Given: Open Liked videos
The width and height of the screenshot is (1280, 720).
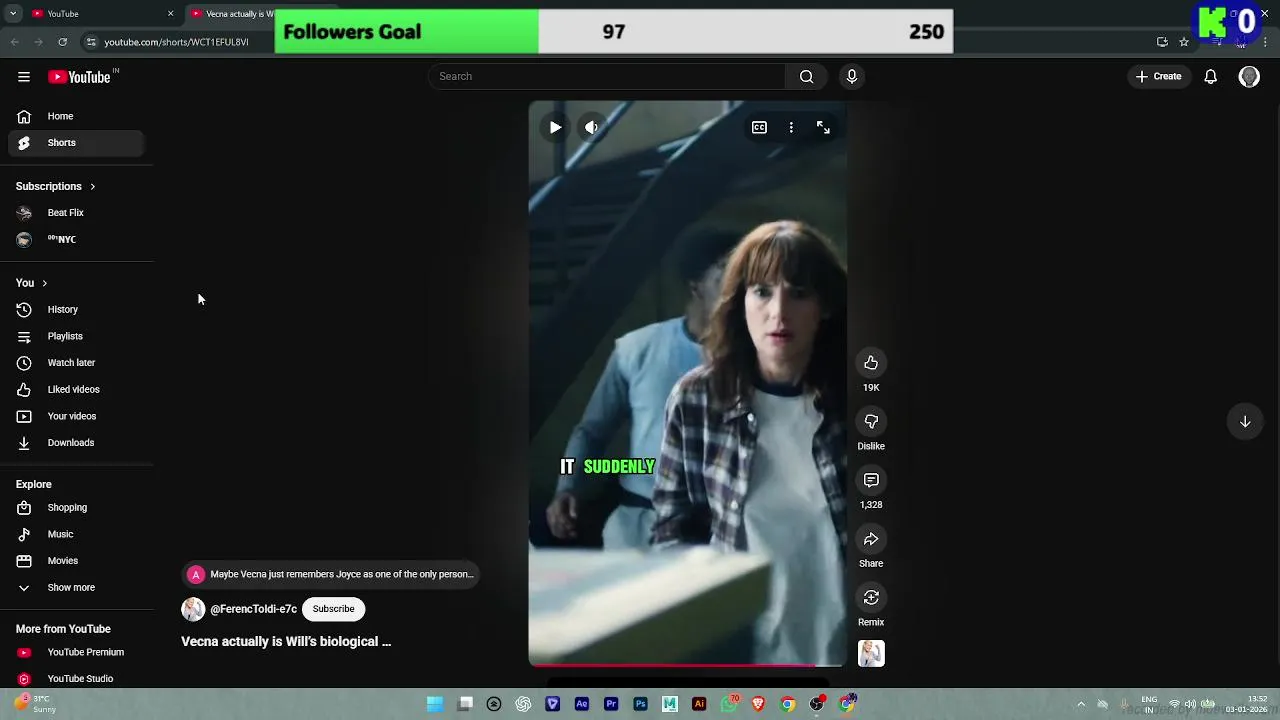Looking at the screenshot, I should 76,389.
